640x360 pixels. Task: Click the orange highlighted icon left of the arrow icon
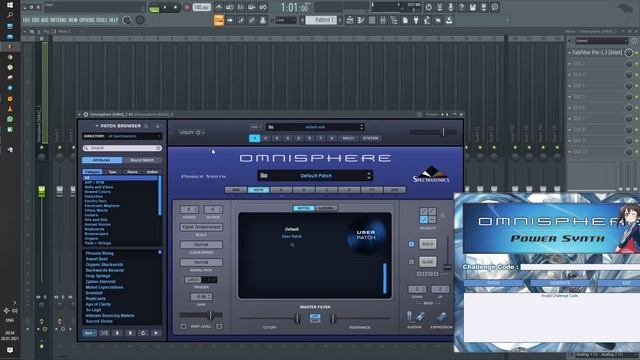(x=219, y=20)
